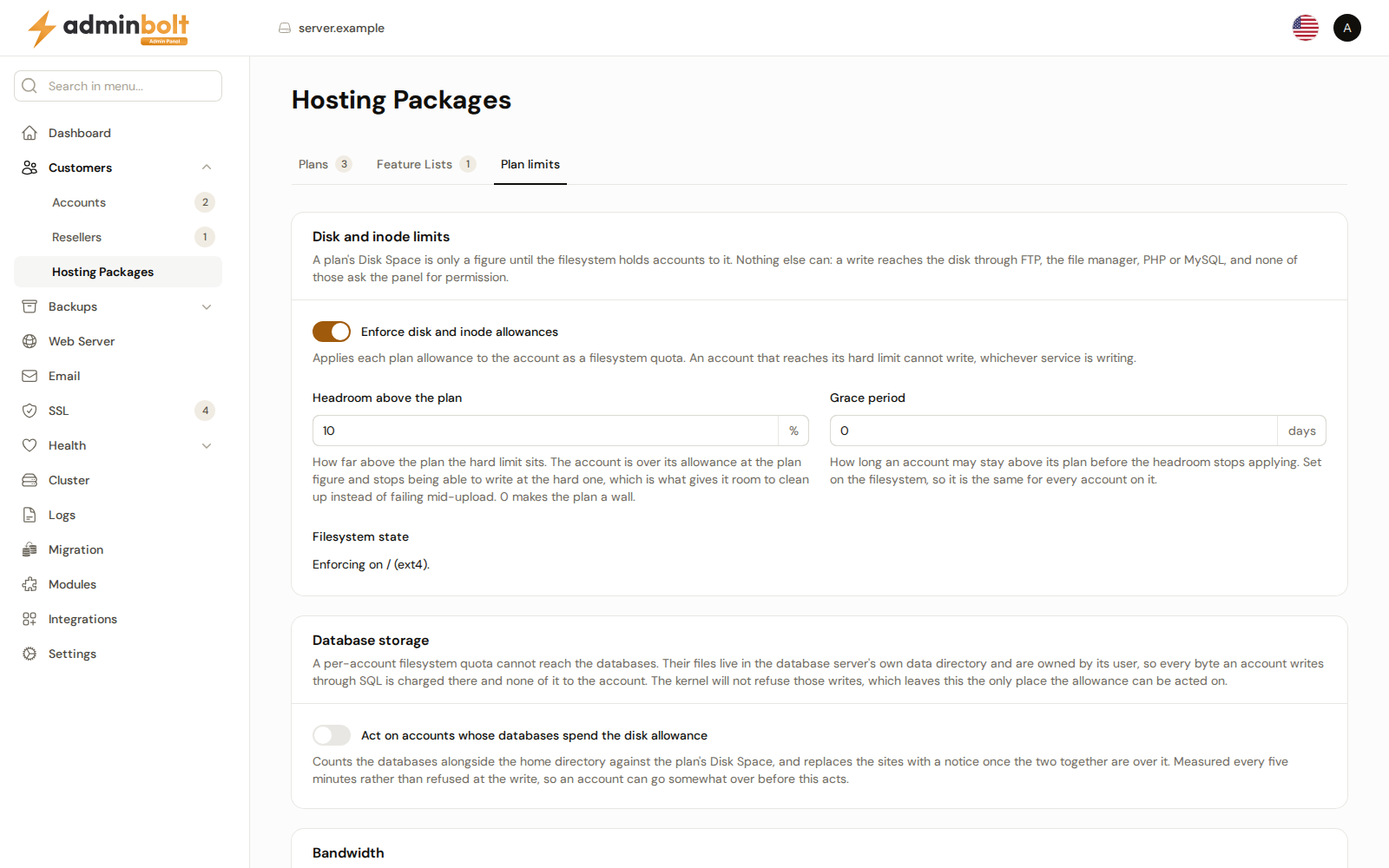Click the search magnifier icon
1389x868 pixels.
pos(30,86)
